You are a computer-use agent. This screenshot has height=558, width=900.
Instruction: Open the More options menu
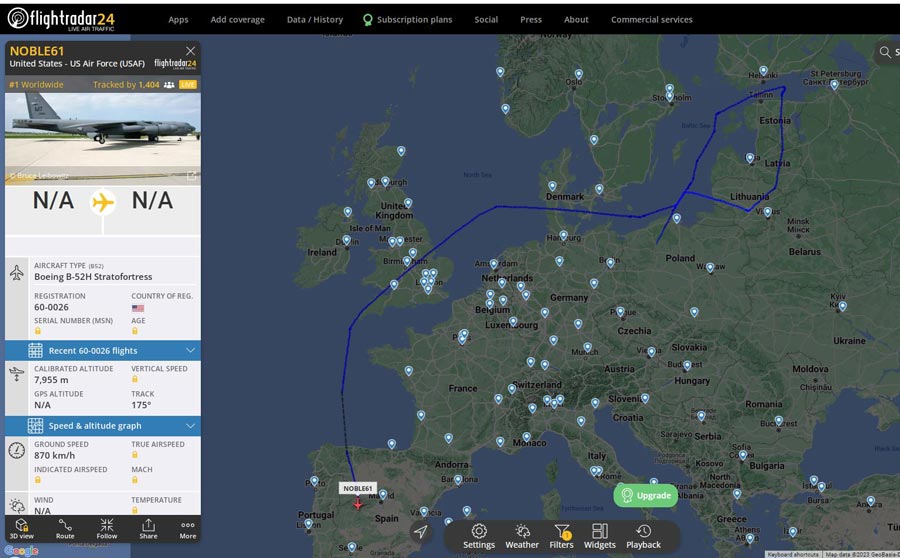[x=188, y=529]
